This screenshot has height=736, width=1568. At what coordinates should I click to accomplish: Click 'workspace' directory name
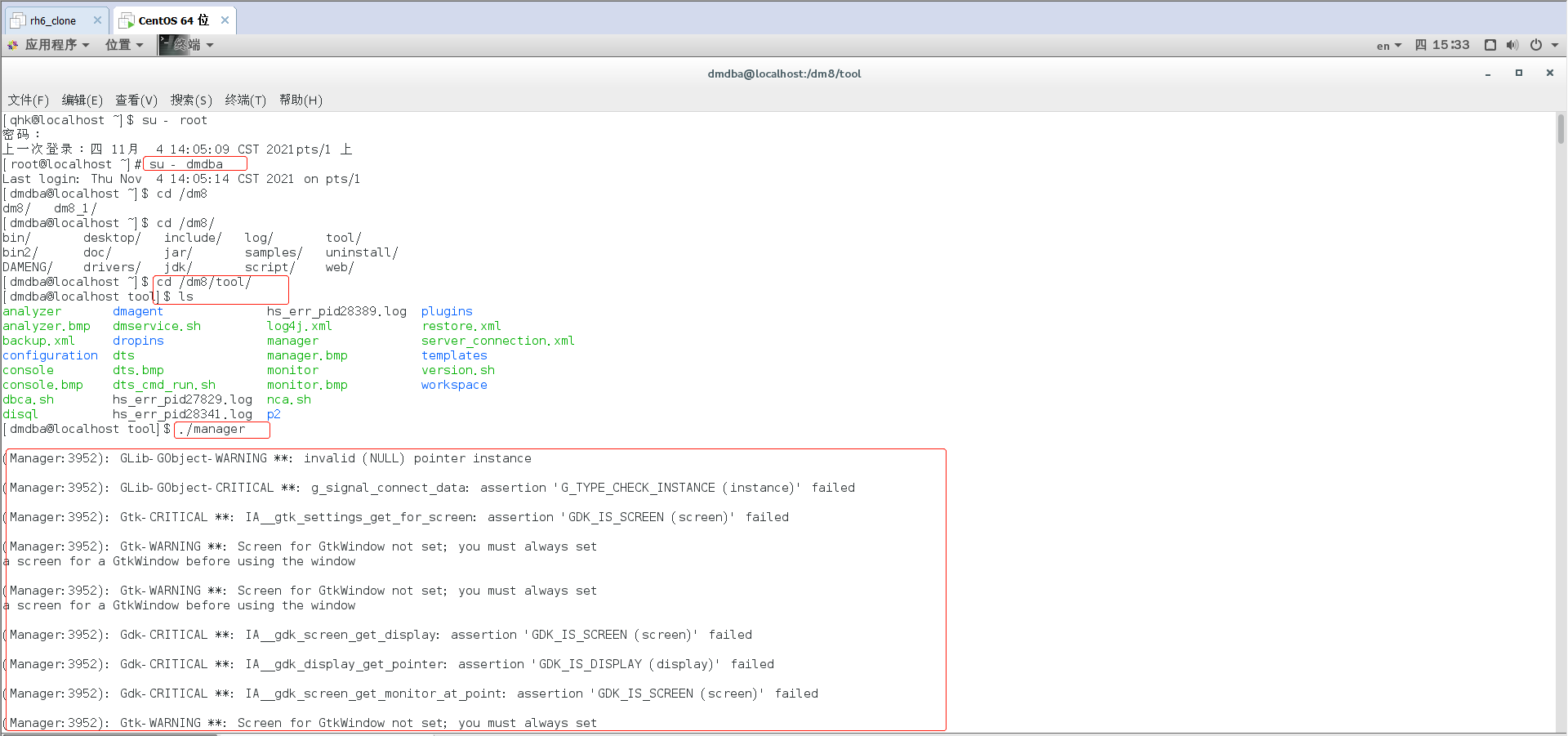click(454, 385)
